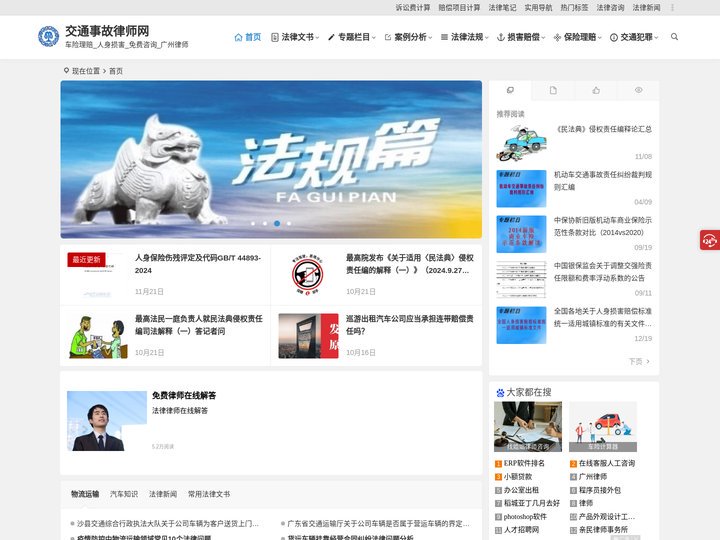This screenshot has width=720, height=540.
Task: Click the 线上法律咨询 ad image
Action: pos(528,427)
